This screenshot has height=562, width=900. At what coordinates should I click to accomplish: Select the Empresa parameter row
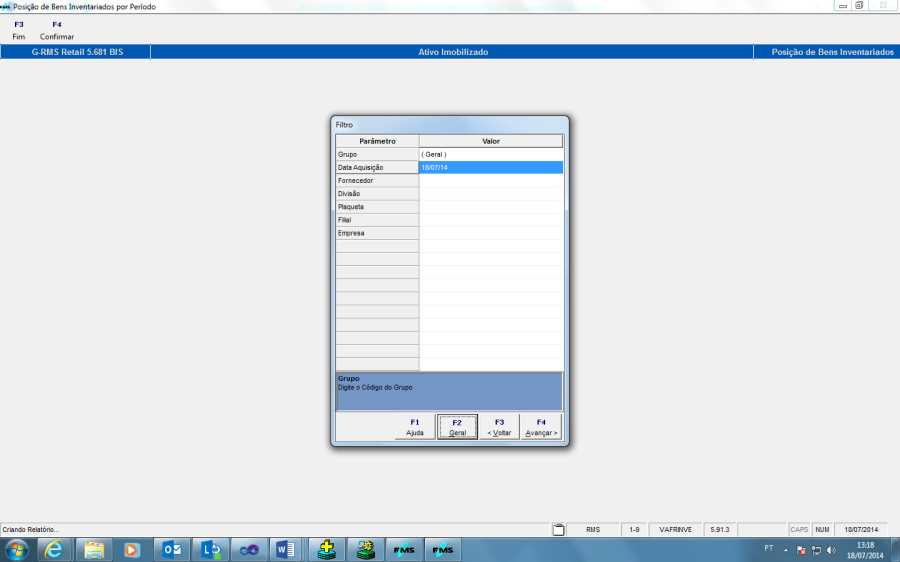coord(377,234)
